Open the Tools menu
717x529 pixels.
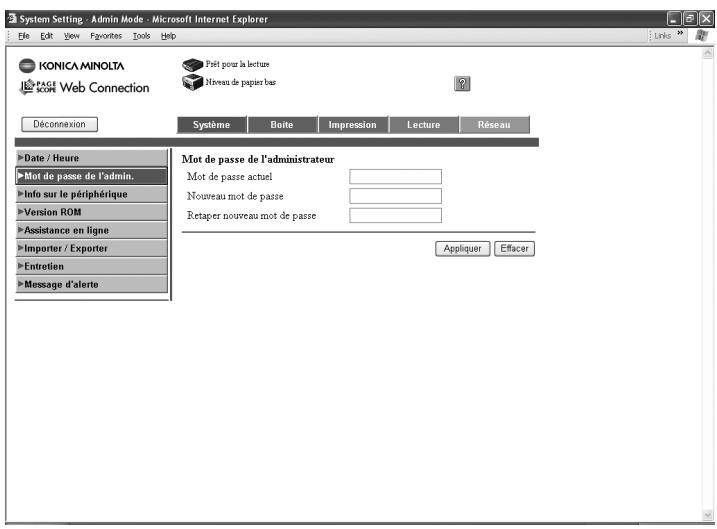click(x=141, y=36)
